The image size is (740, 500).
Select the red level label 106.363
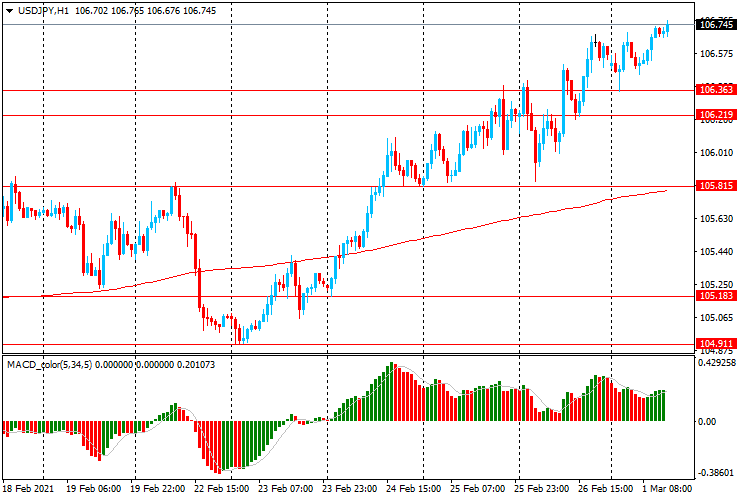[x=716, y=90]
